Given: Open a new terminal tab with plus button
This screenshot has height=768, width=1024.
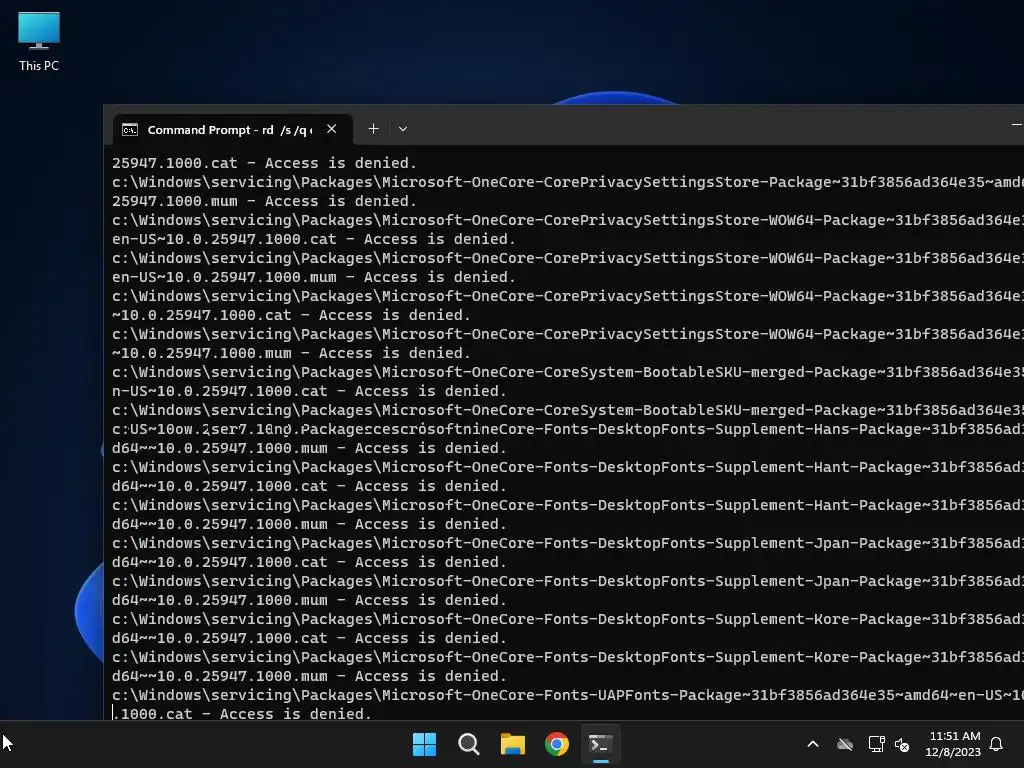Looking at the screenshot, I should [x=373, y=129].
